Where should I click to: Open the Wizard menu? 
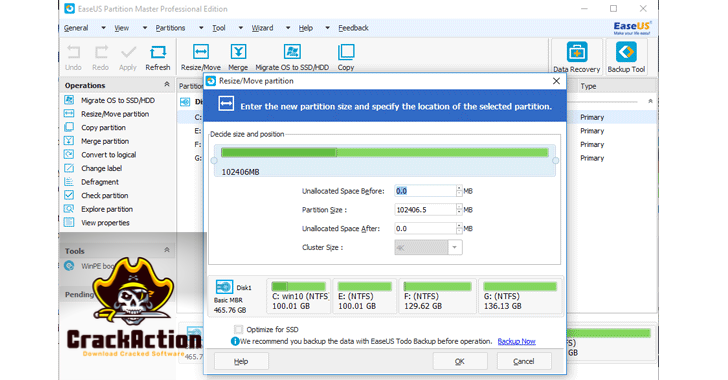(x=262, y=28)
